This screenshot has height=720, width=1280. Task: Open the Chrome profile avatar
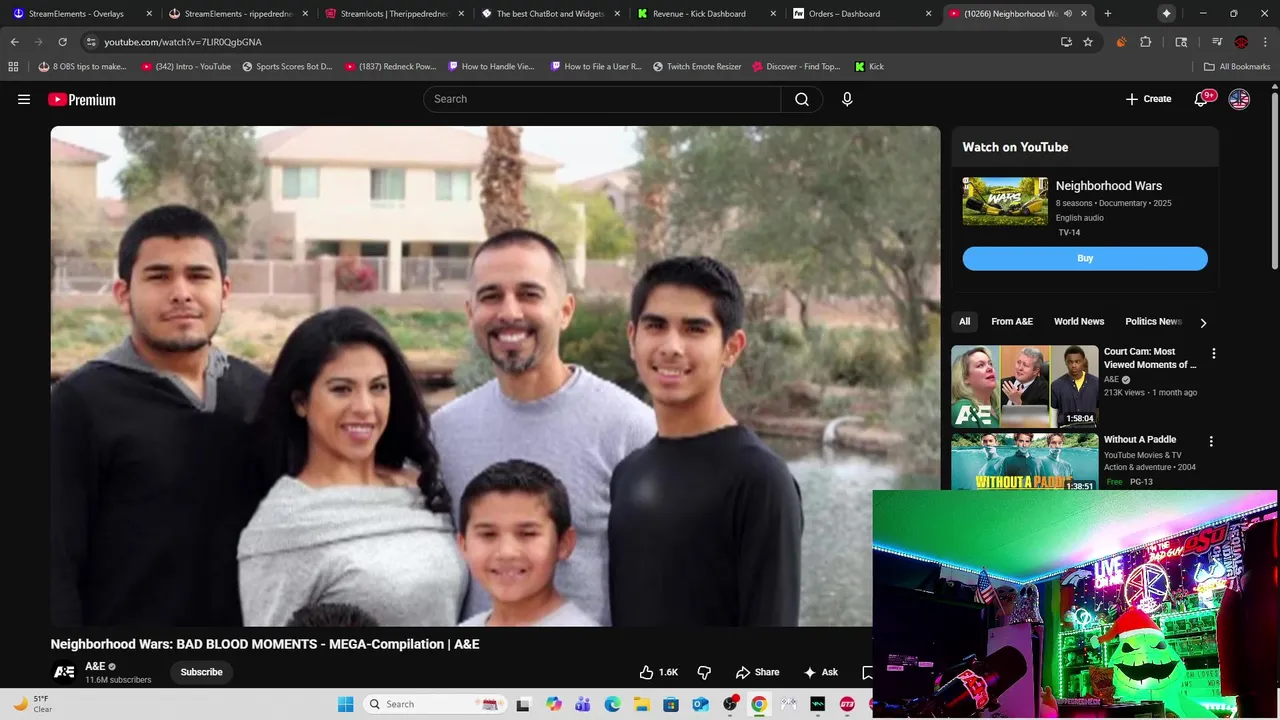click(x=1241, y=42)
